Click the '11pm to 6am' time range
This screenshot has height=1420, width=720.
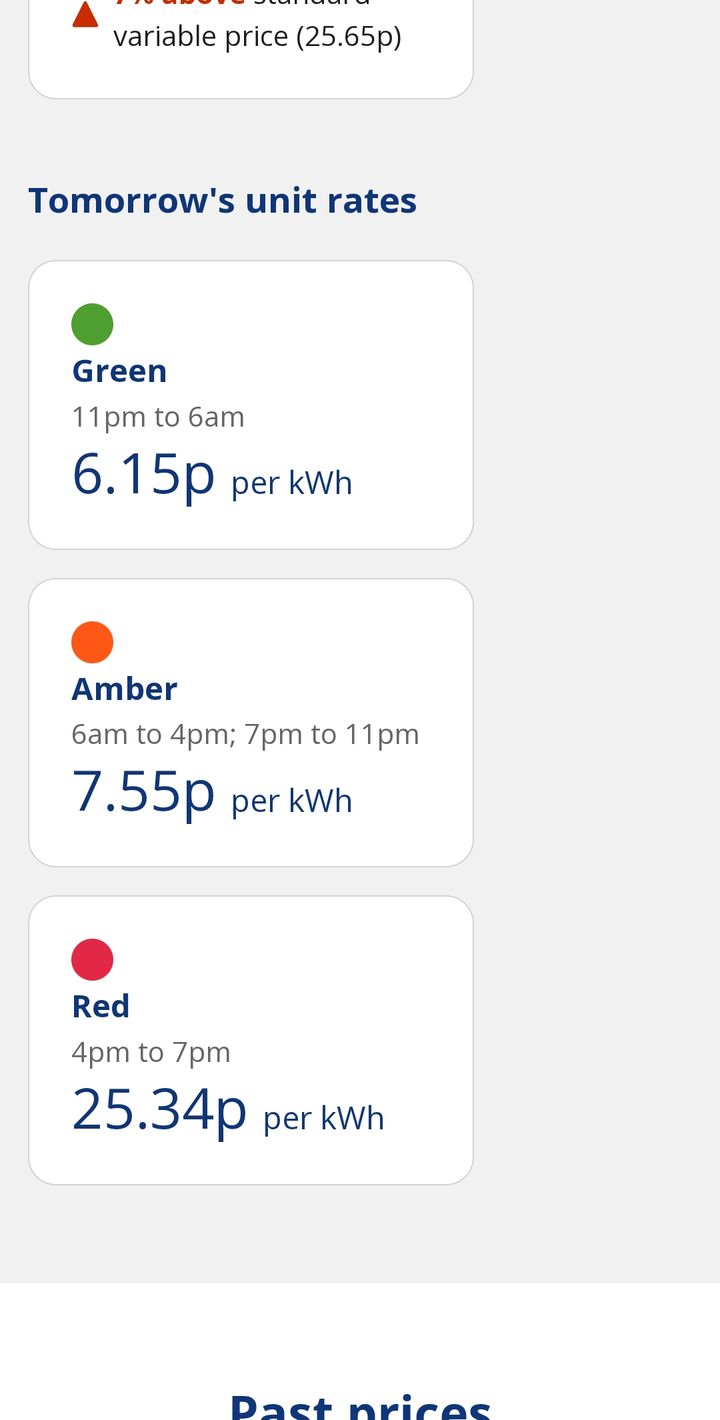coord(158,416)
